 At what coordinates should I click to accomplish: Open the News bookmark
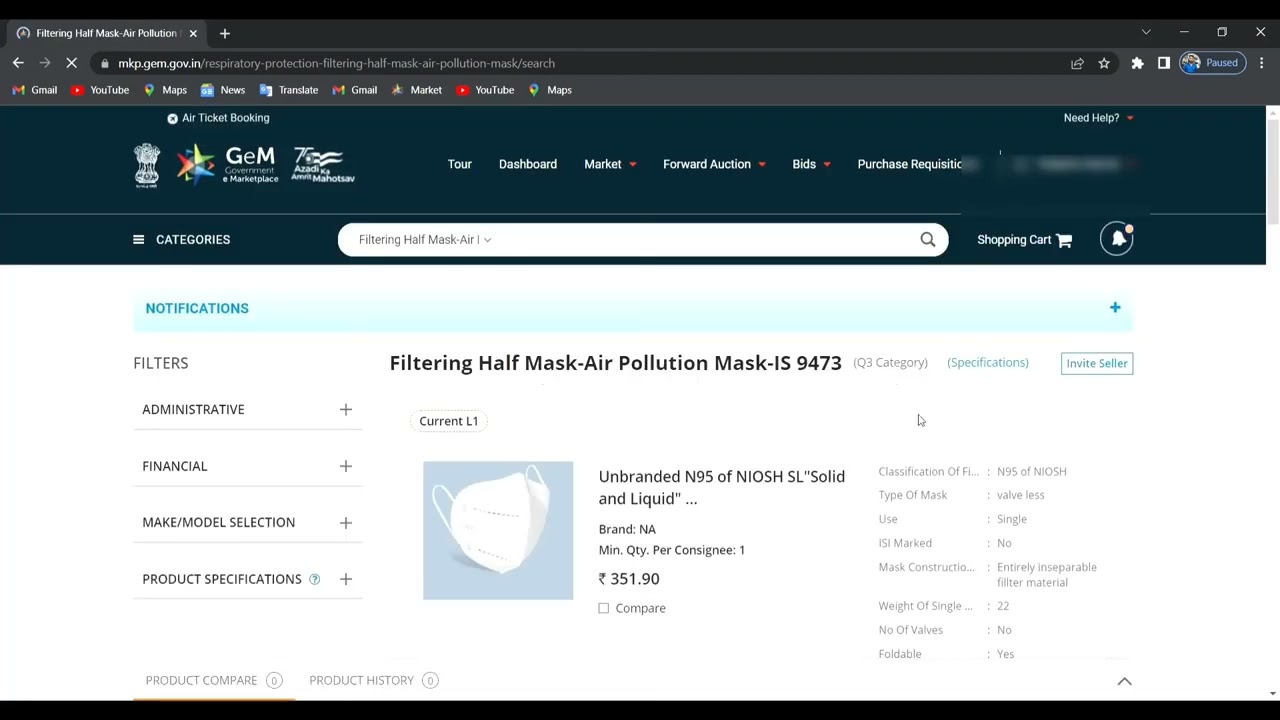pos(223,90)
